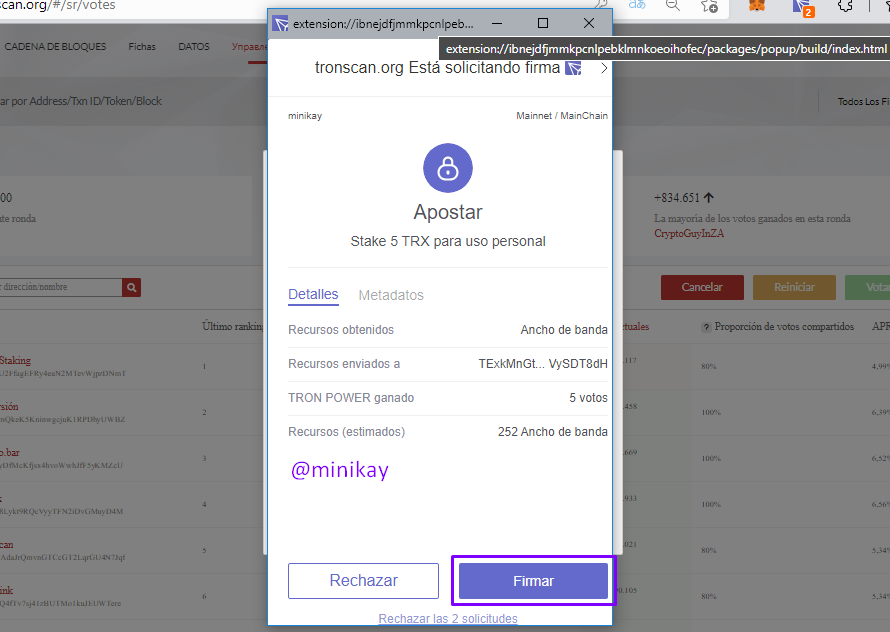
Task: Close the TronLink popup window
Action: (589, 23)
